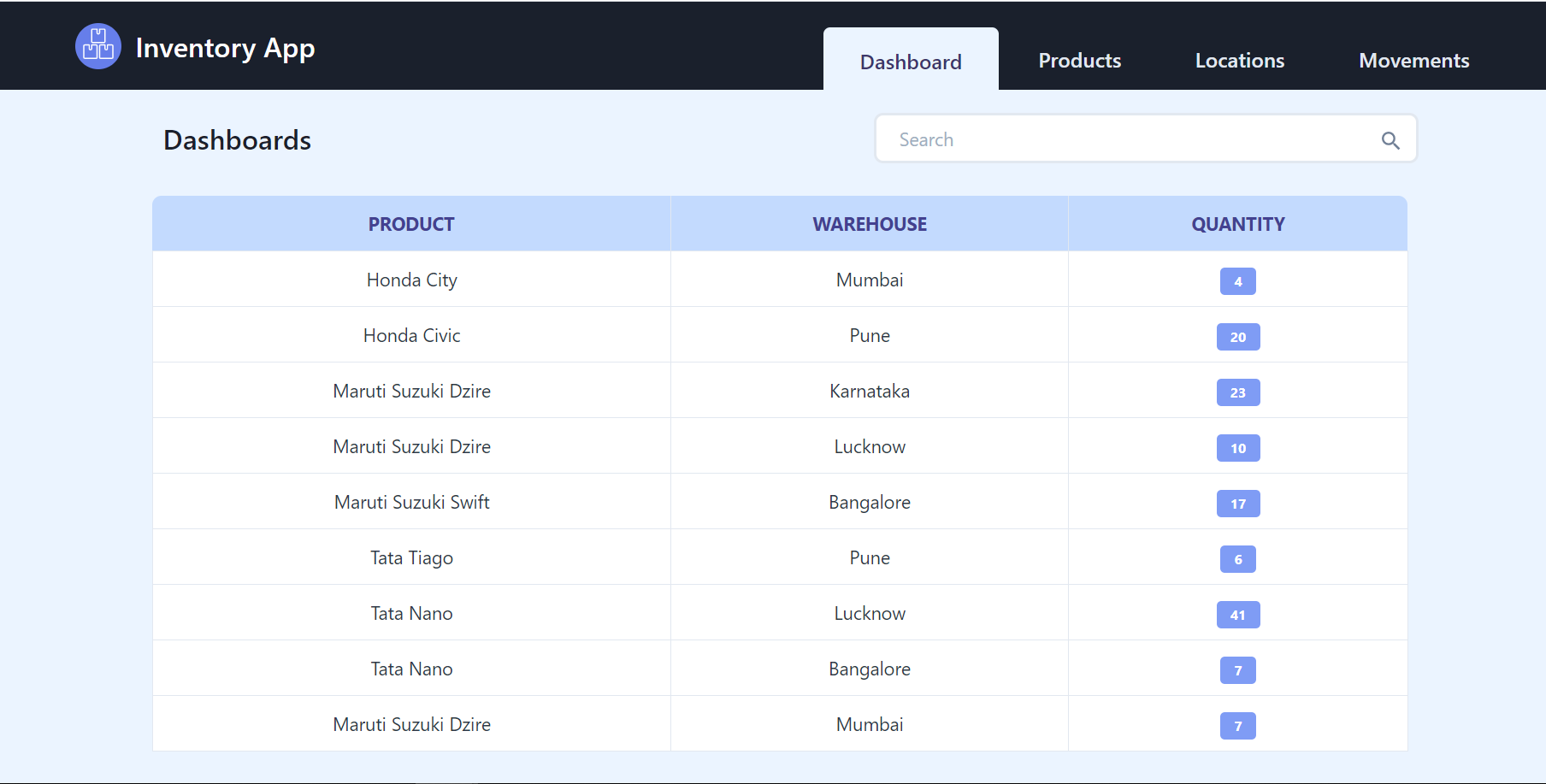
Task: Click the QUANTITY column header
Action: pyautogui.click(x=1237, y=224)
